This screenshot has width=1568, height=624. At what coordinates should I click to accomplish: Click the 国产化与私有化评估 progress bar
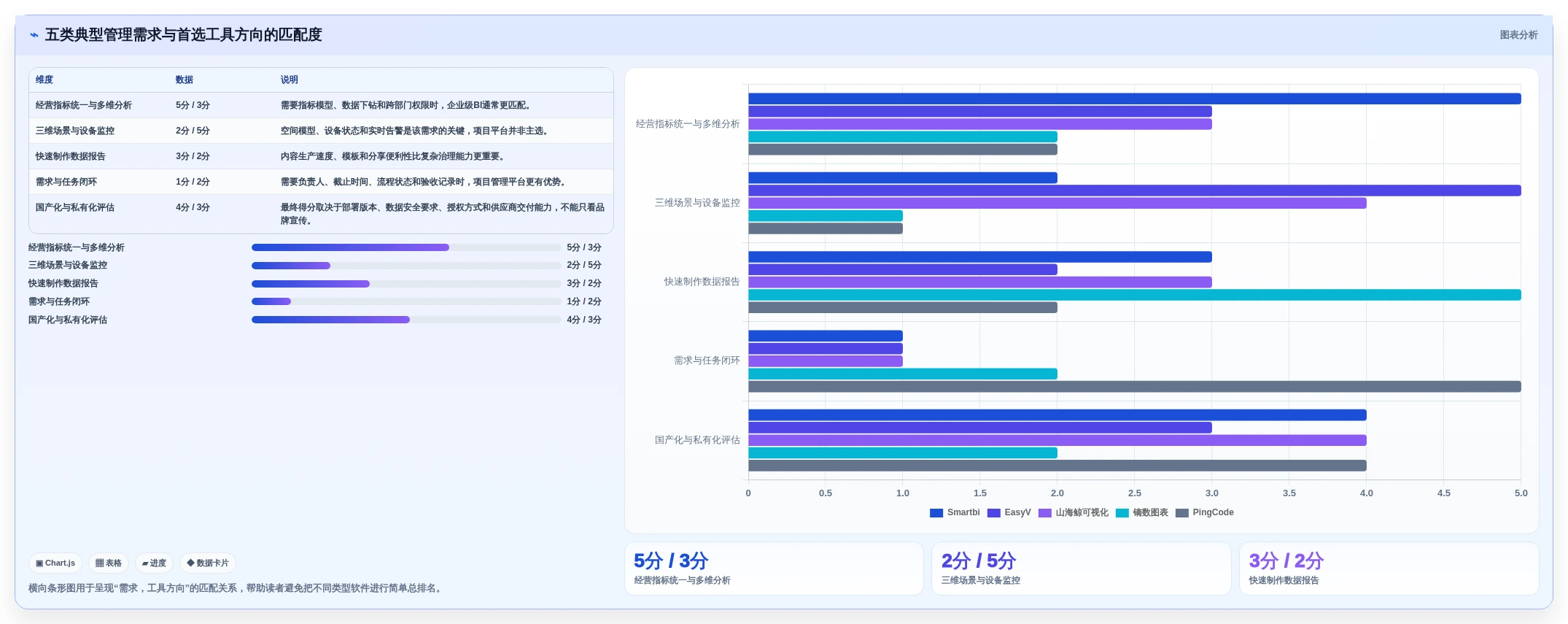coord(406,320)
